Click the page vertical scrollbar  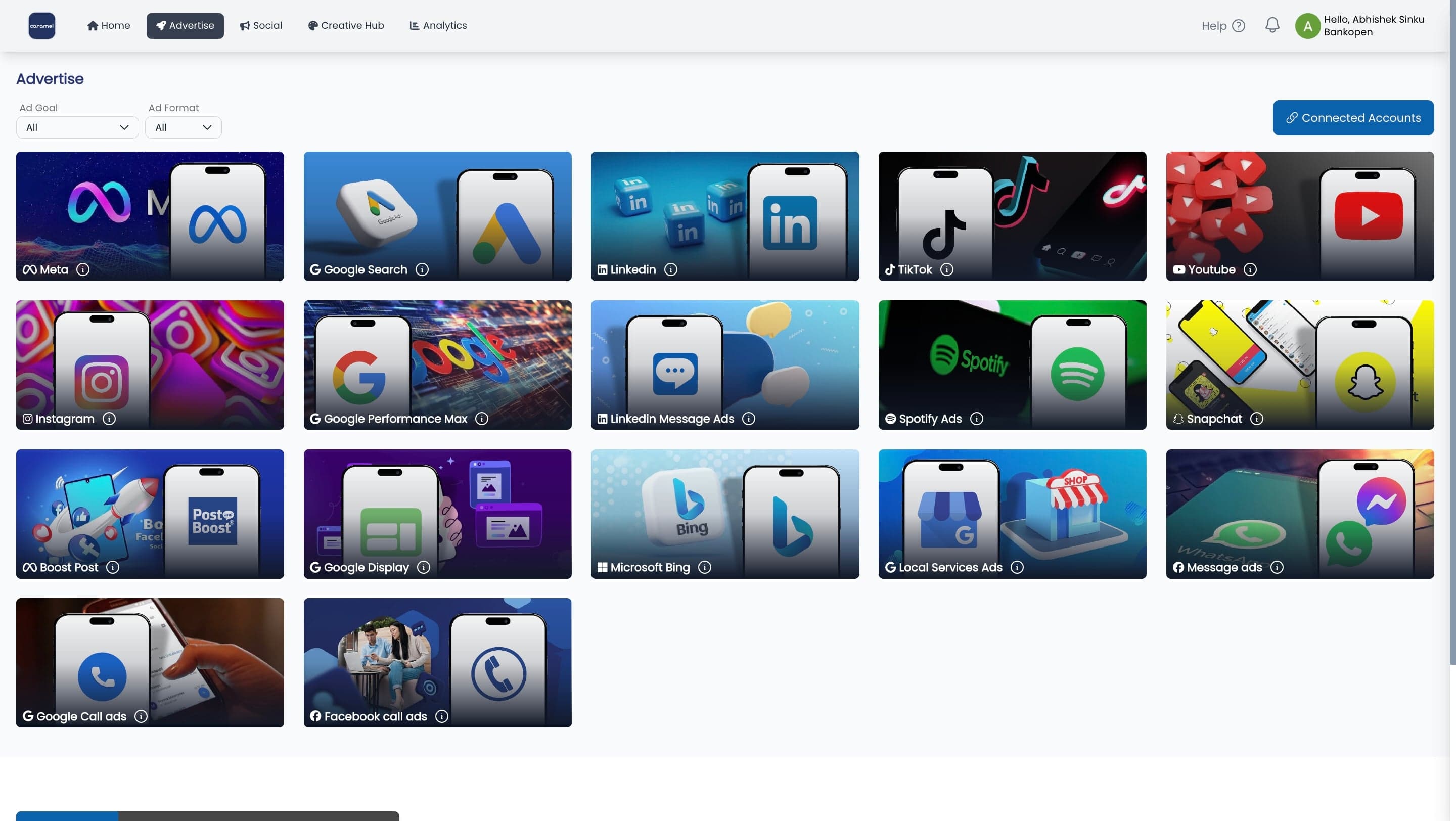tap(1452, 333)
